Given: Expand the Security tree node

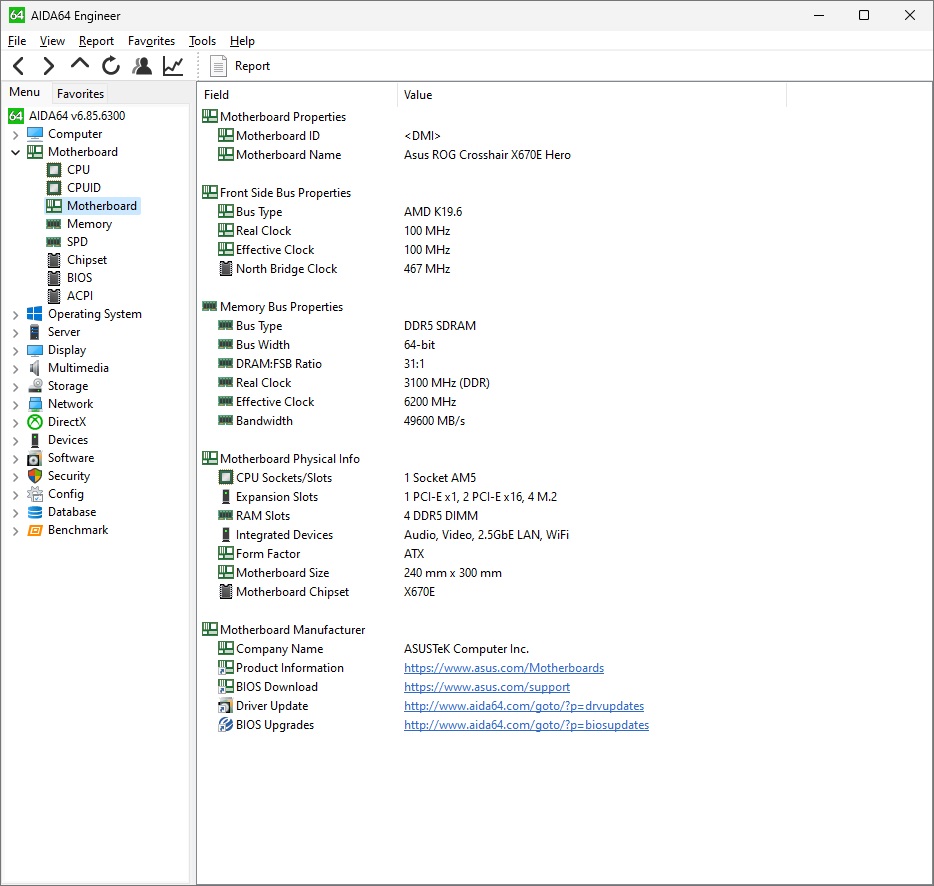Looking at the screenshot, I should 15,477.
